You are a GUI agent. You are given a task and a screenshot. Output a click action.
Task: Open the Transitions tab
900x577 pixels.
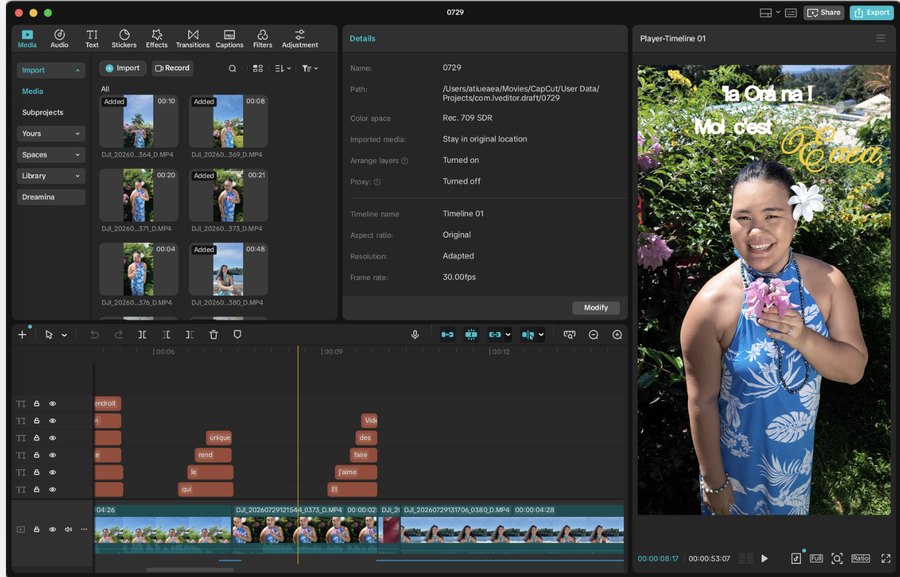click(x=193, y=38)
